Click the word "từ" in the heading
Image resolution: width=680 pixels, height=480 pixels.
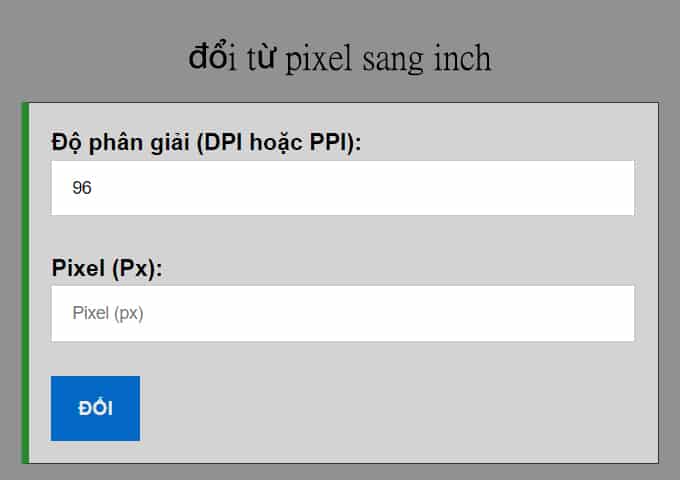coord(260,58)
